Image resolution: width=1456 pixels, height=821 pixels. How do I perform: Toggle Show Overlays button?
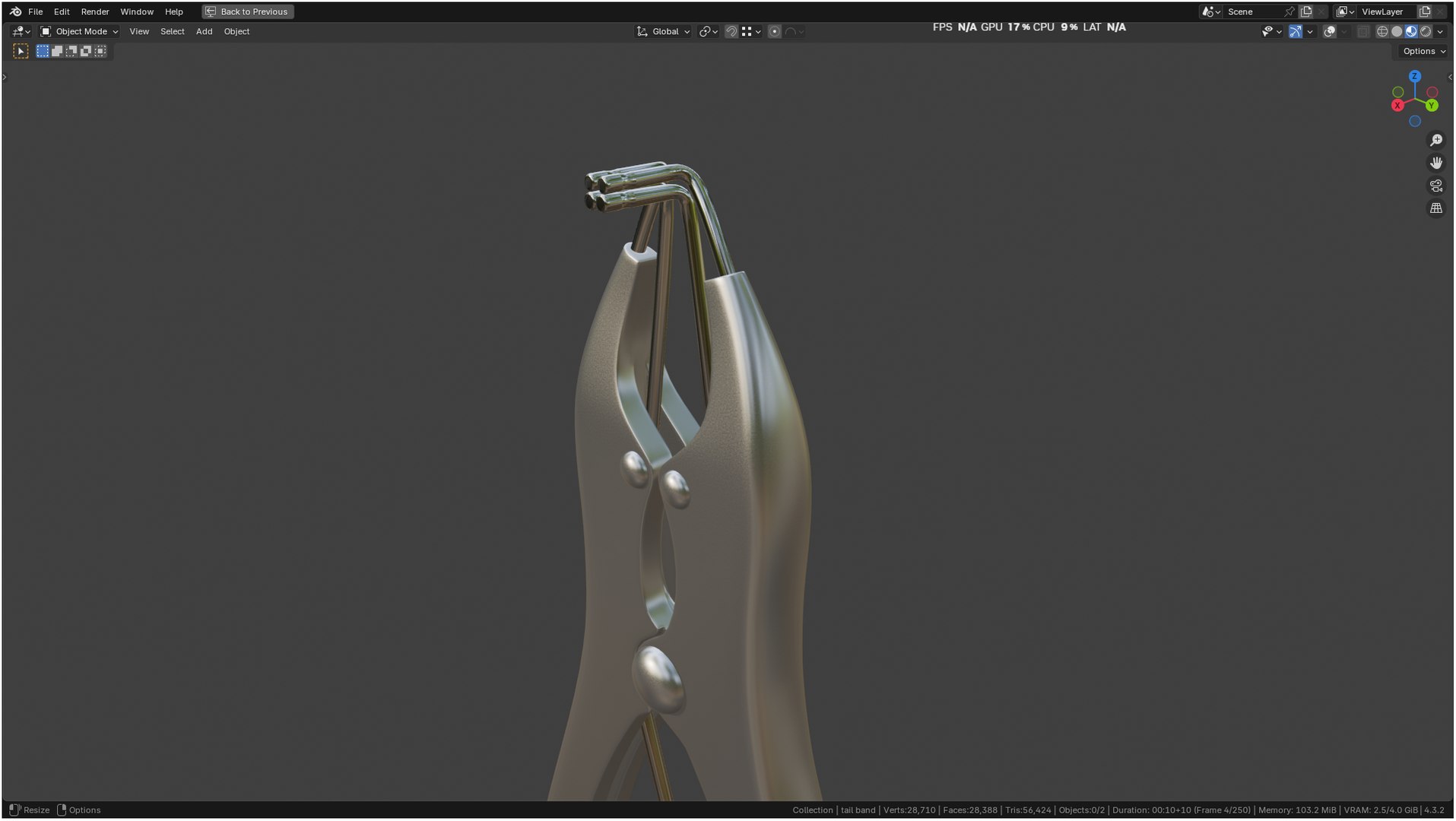[x=1330, y=31]
